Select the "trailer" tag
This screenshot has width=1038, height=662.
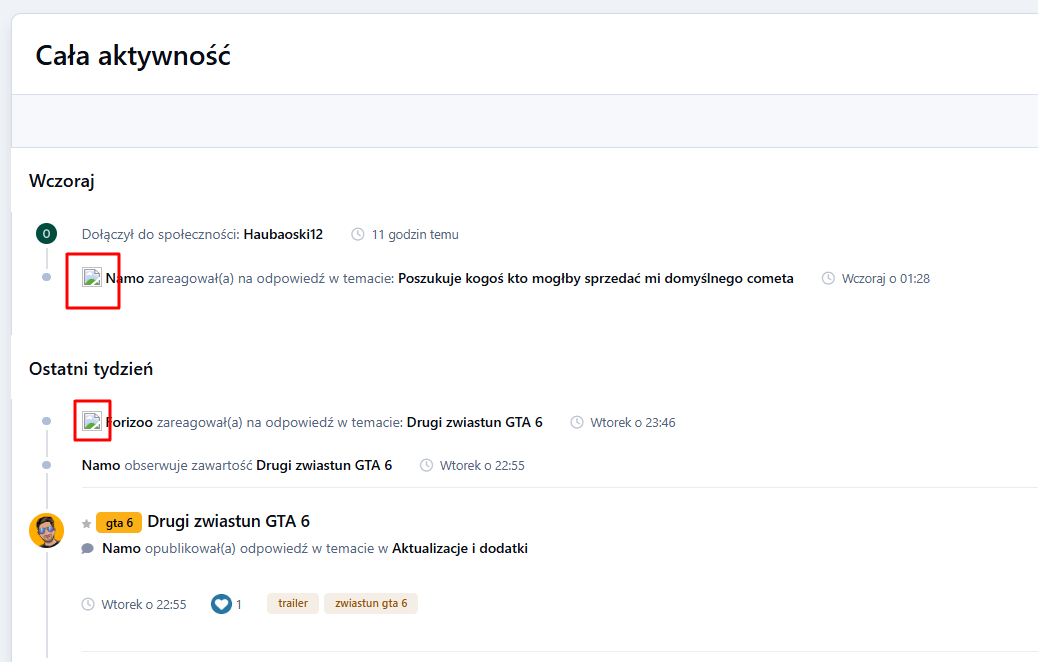(293, 604)
